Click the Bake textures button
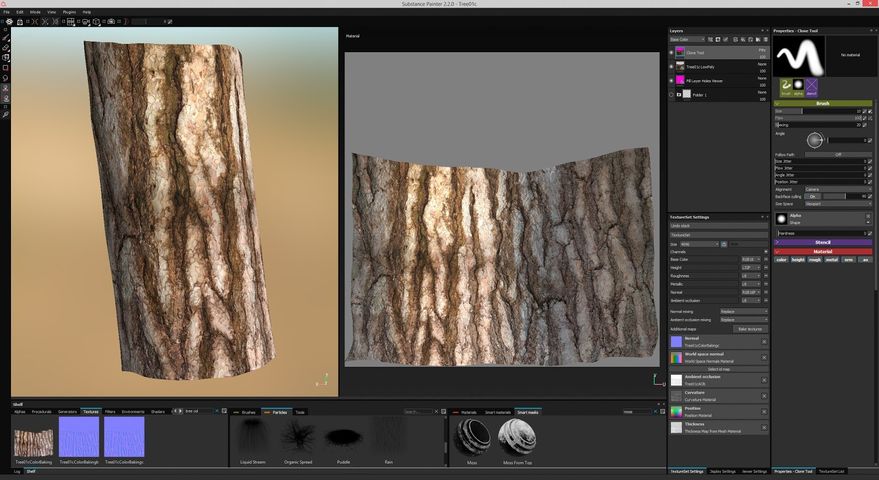Screen dimensions: 879x480 click(750, 328)
